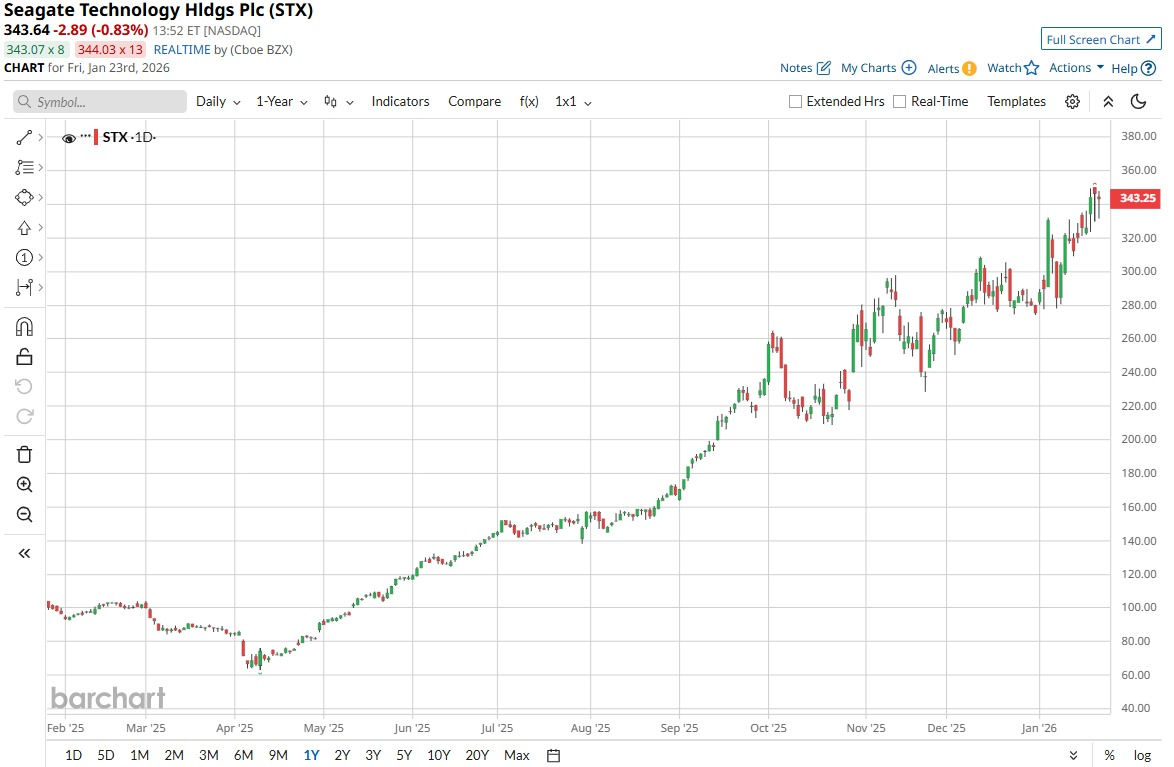Open the Fibonacci/text annotation tool
Viewport: 1174px width, 767px height.
click(24, 168)
